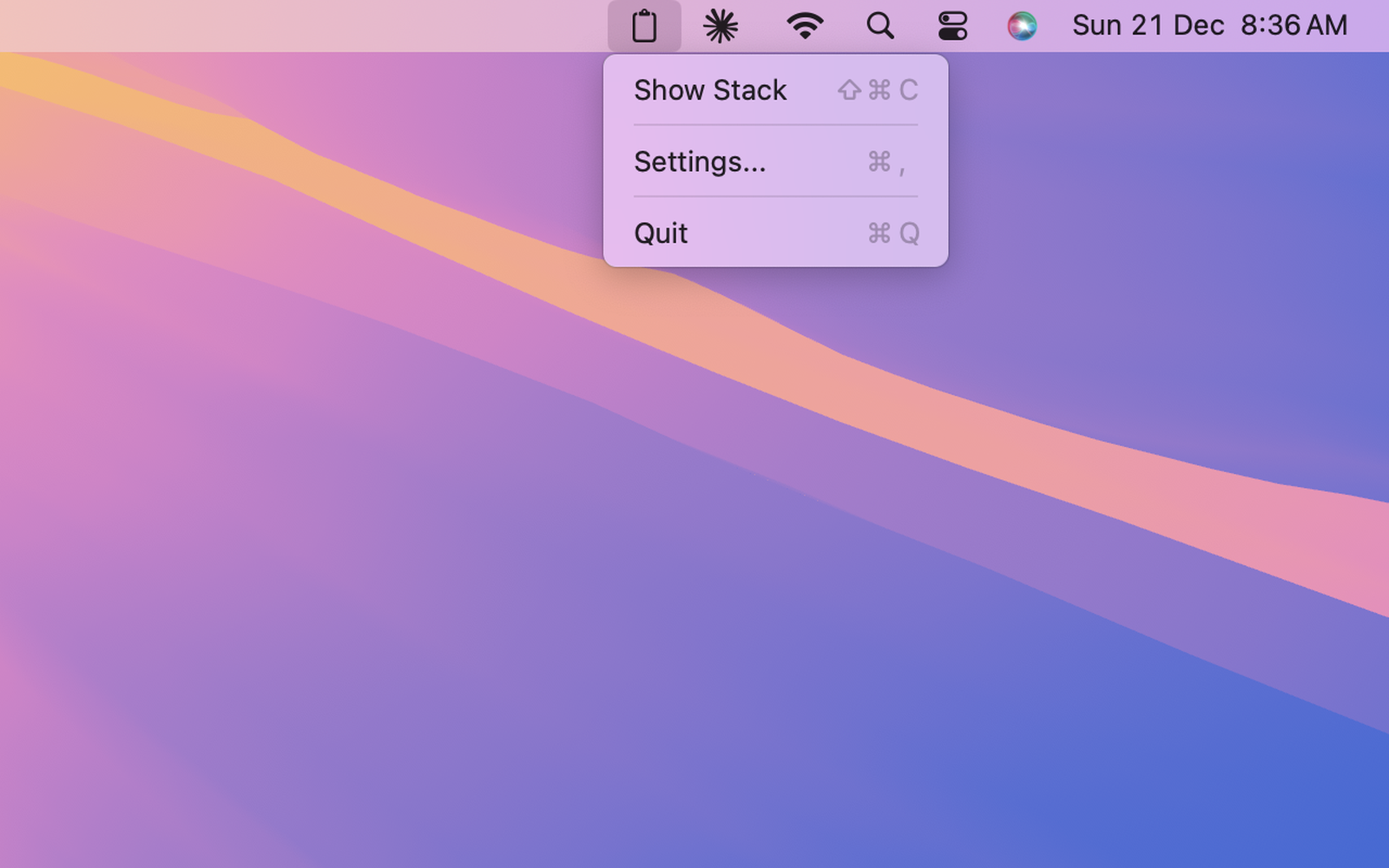Click the date and time display
This screenshot has width=1389, height=868.
coord(1208,25)
